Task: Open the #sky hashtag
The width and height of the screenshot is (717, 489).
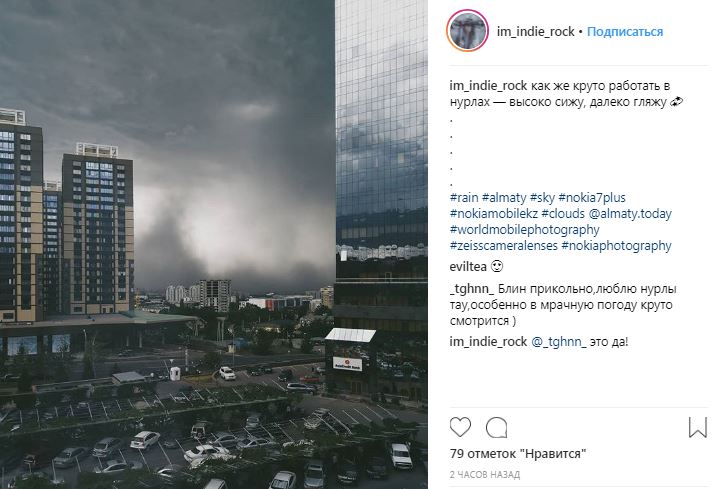Action: (542, 198)
